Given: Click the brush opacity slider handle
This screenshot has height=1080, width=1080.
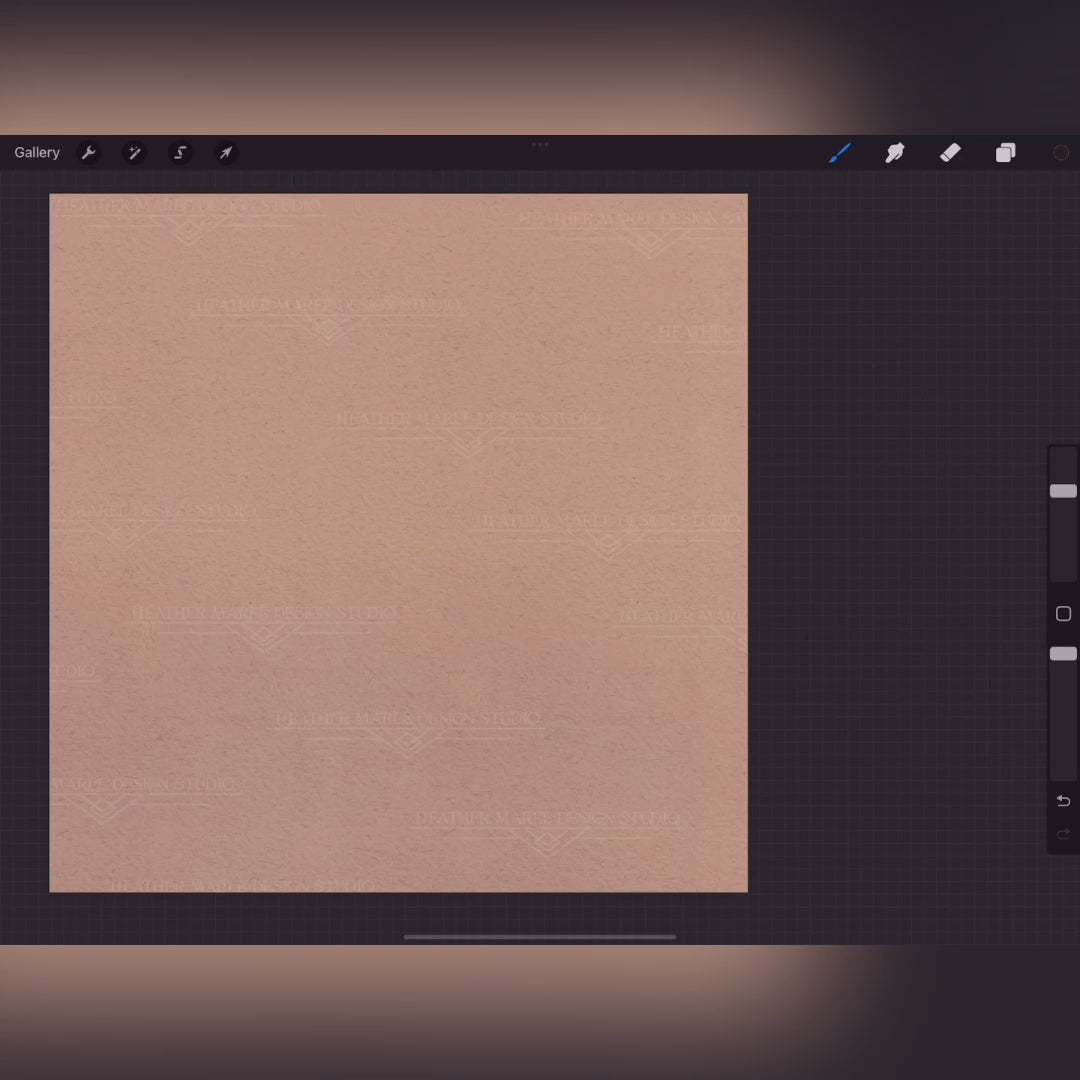Looking at the screenshot, I should pos(1063,654).
